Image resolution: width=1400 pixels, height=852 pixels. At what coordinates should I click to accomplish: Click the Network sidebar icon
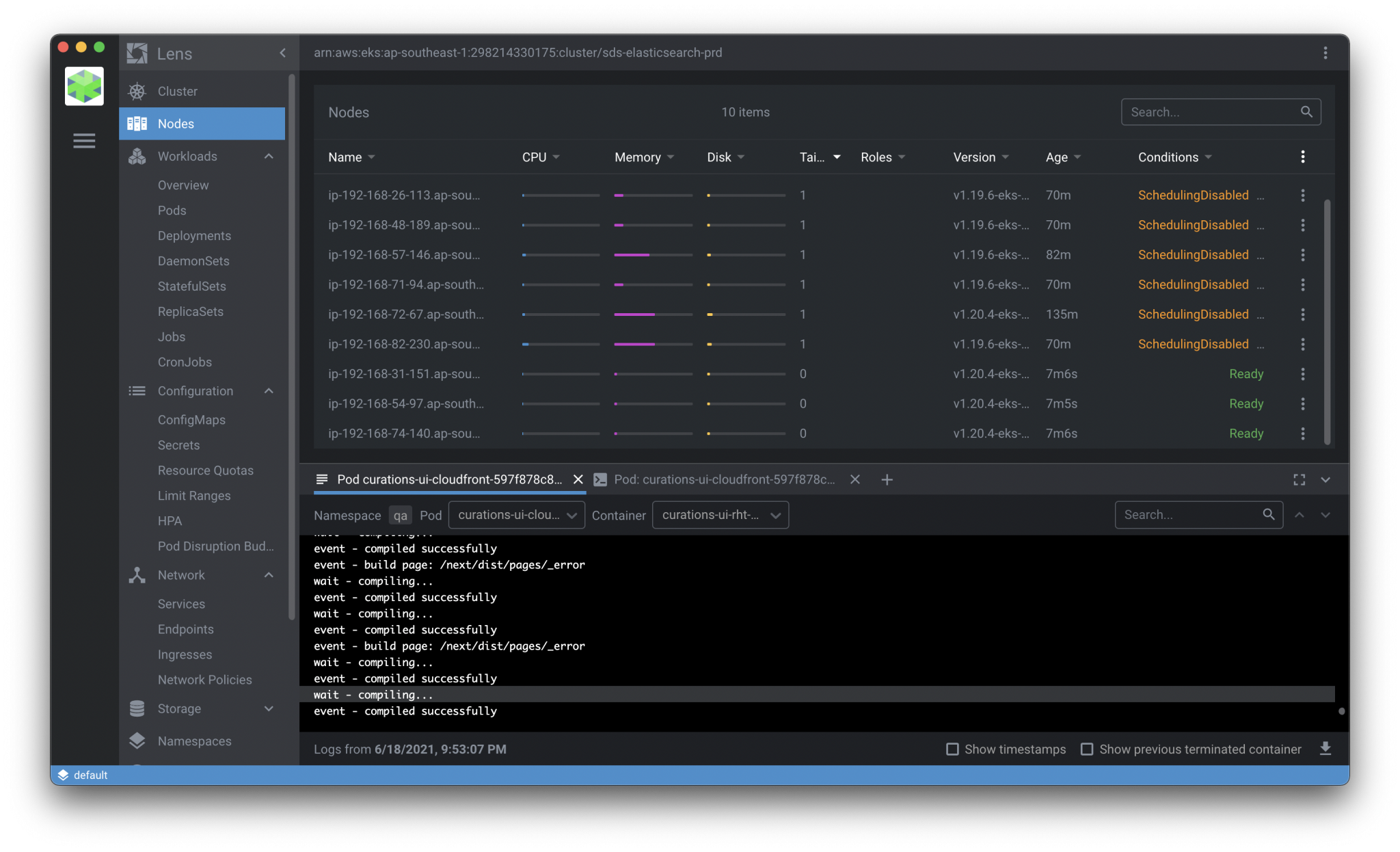[x=137, y=575]
